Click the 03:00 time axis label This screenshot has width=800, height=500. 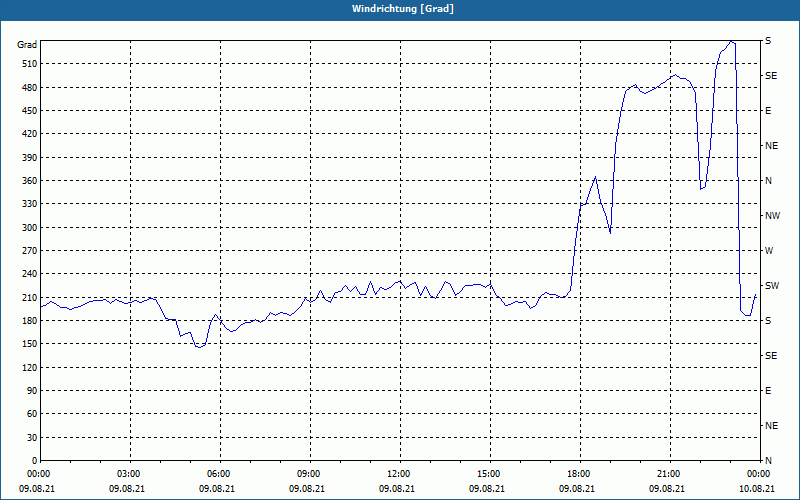pyautogui.click(x=131, y=473)
